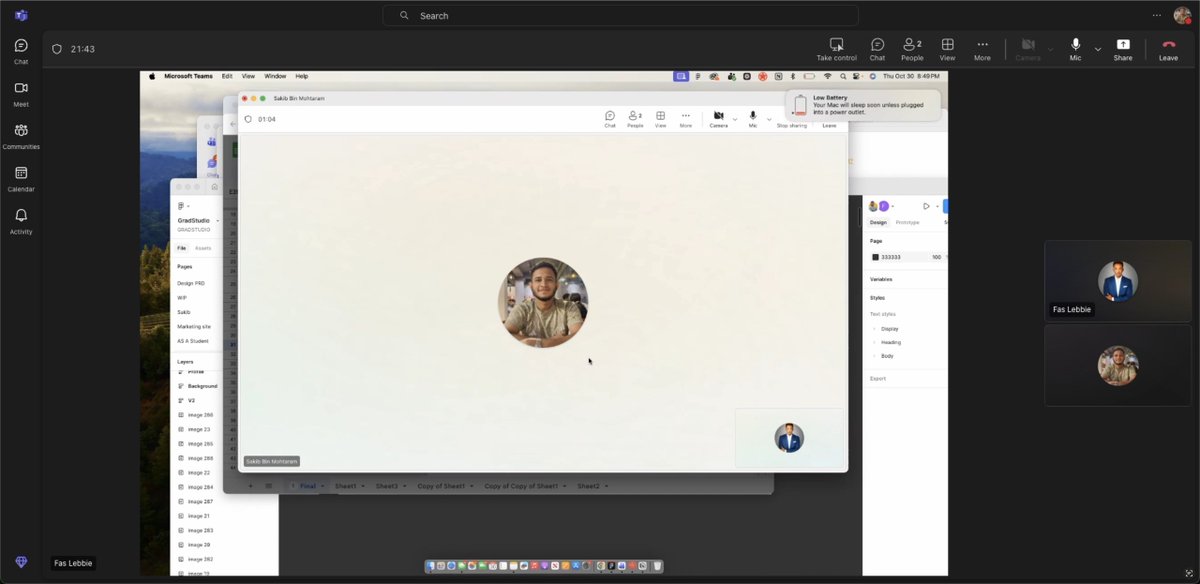Select the Design PRD page in Figma
The image size is (1200, 584).
191,283
